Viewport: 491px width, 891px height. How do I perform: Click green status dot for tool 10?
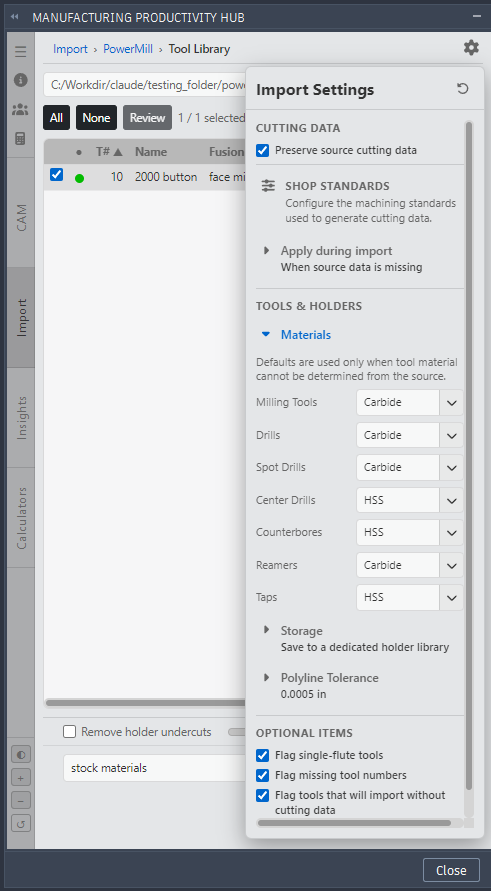point(80,178)
